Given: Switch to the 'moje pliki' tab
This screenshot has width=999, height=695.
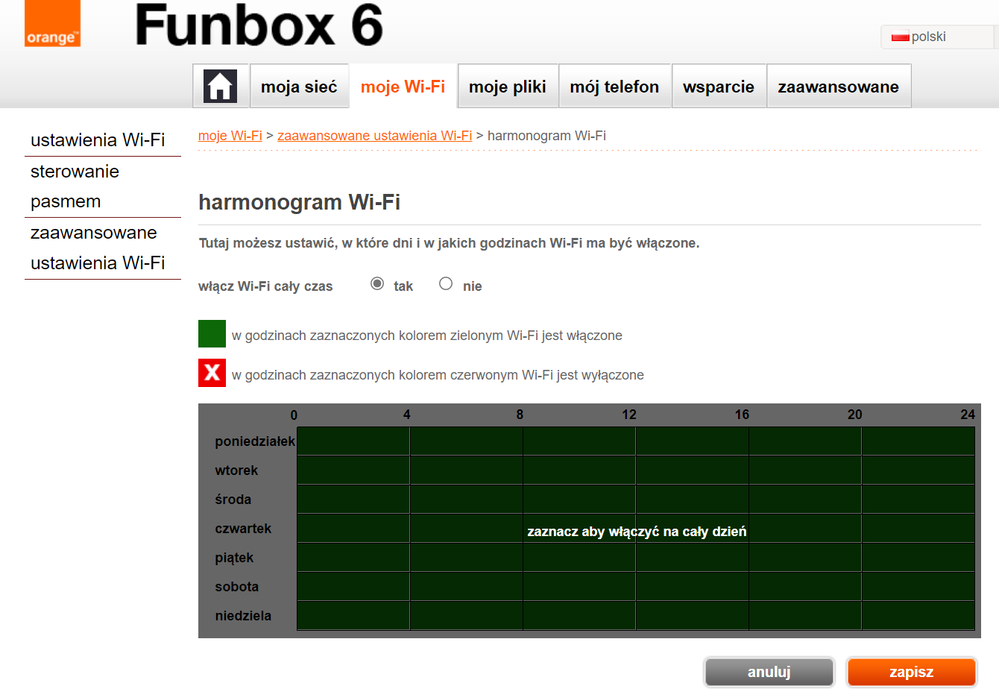Looking at the screenshot, I should tap(508, 86).
